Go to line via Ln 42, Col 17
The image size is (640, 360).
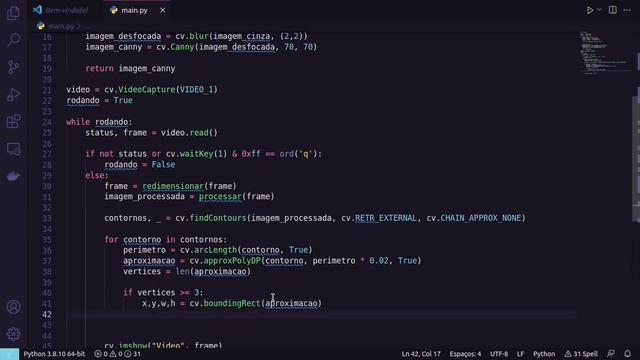click(x=421, y=354)
